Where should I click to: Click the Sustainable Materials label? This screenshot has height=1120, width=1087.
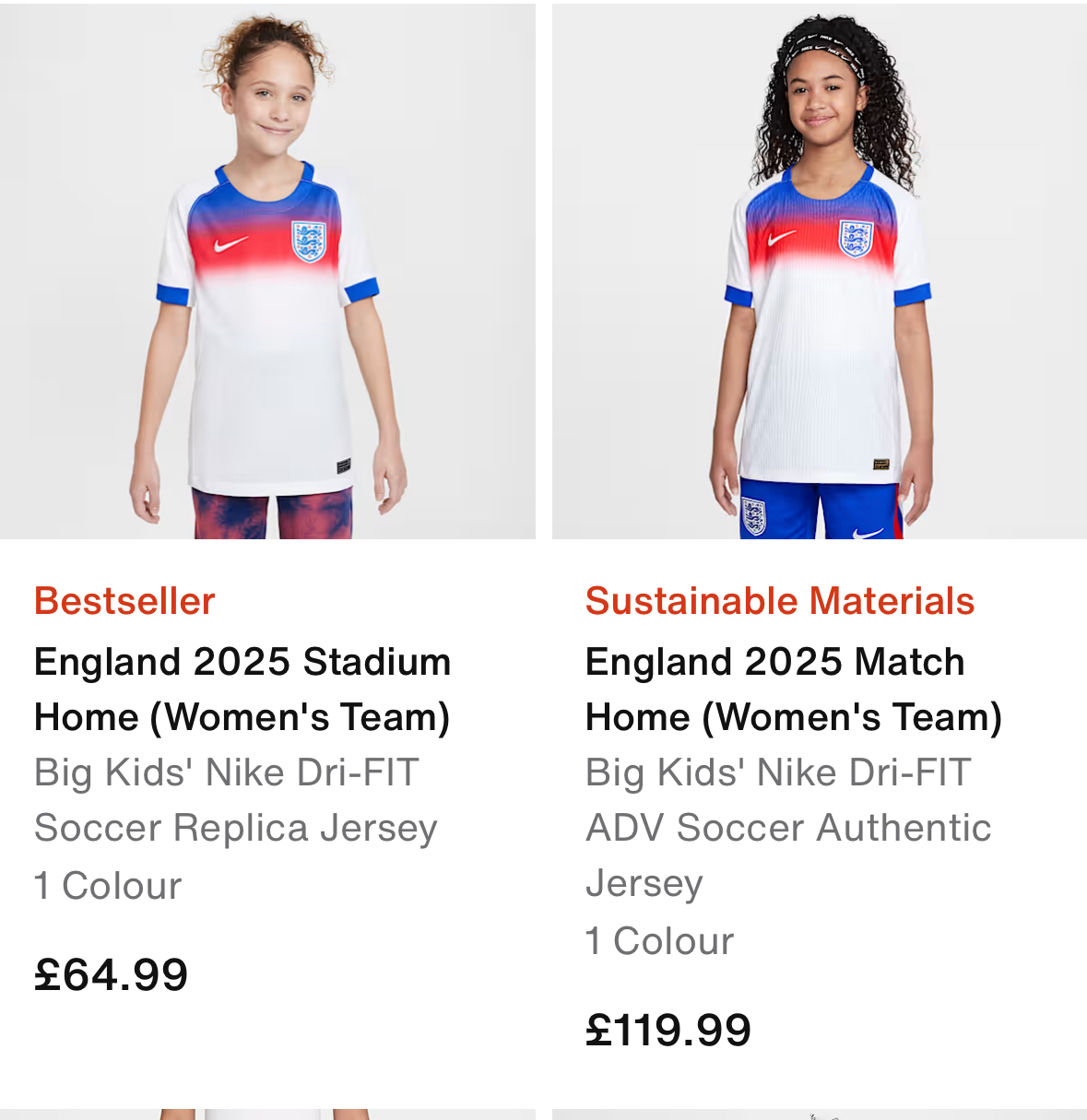780,601
